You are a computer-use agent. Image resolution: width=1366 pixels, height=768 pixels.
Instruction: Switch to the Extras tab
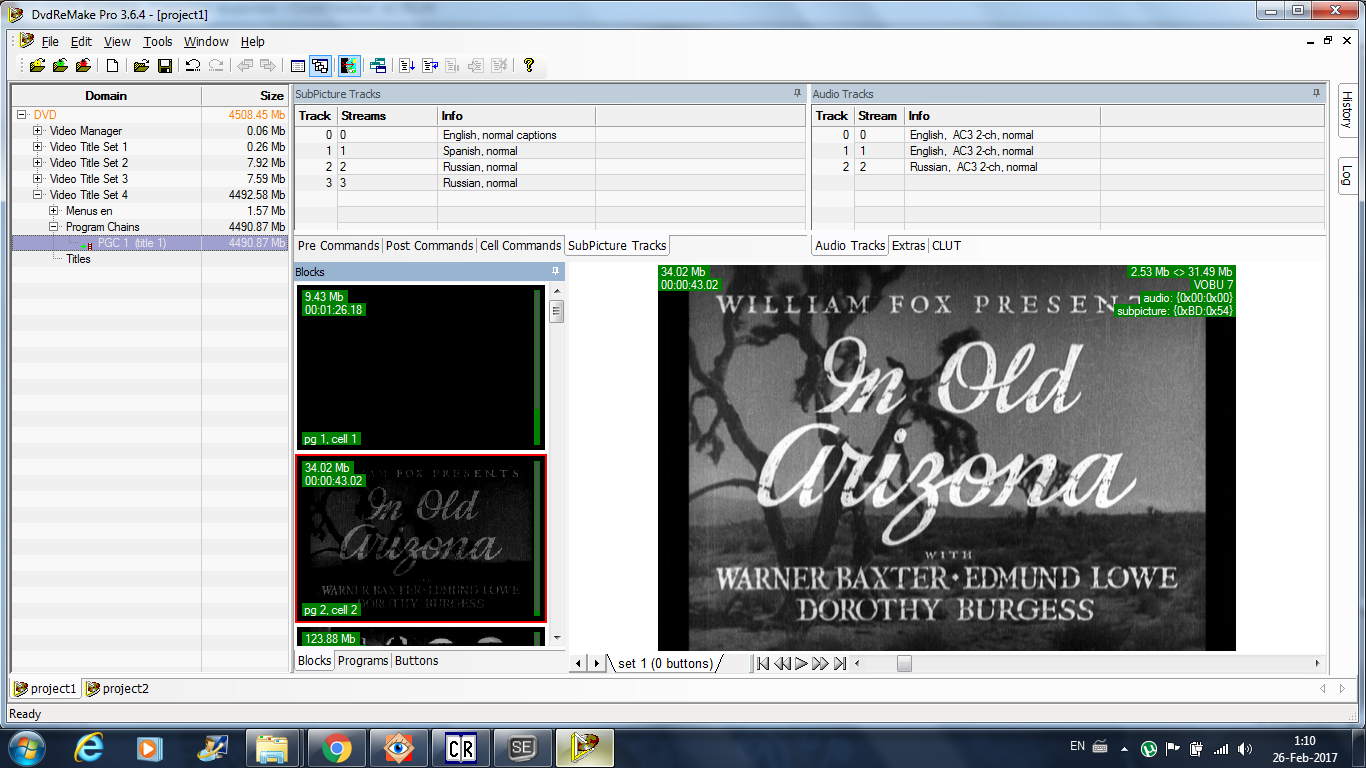tap(908, 245)
